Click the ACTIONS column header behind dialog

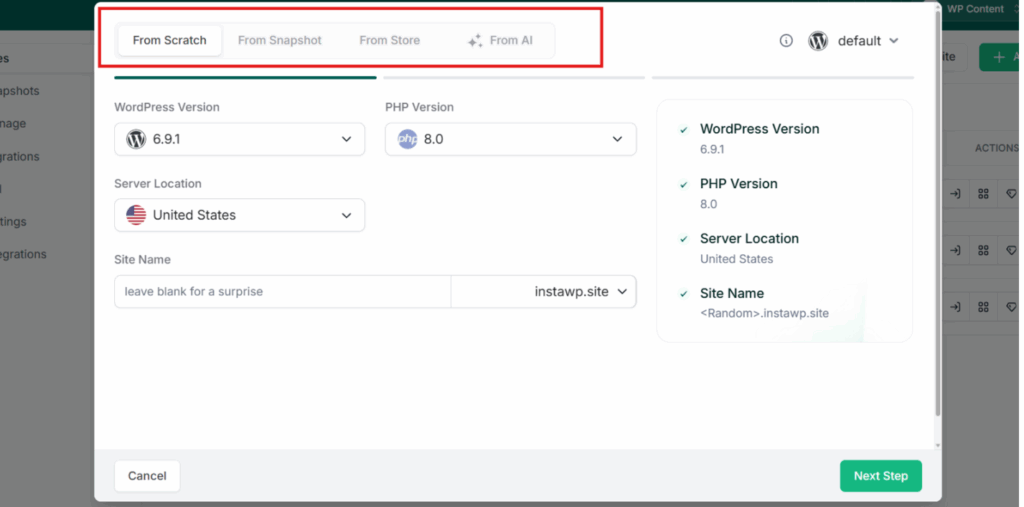click(998, 148)
